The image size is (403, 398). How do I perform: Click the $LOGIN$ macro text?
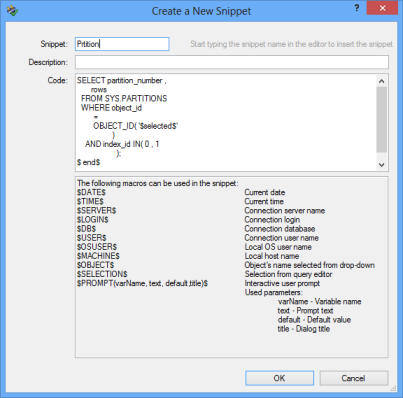[x=93, y=220]
